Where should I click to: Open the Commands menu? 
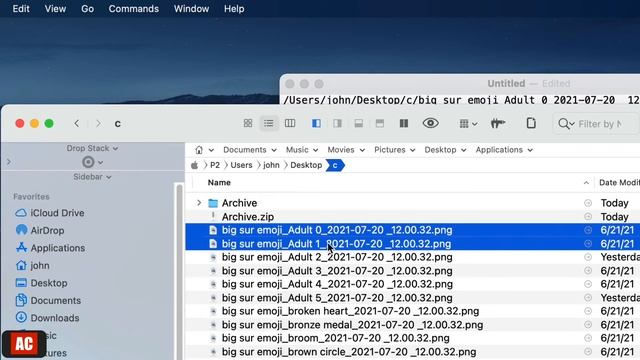(x=133, y=9)
